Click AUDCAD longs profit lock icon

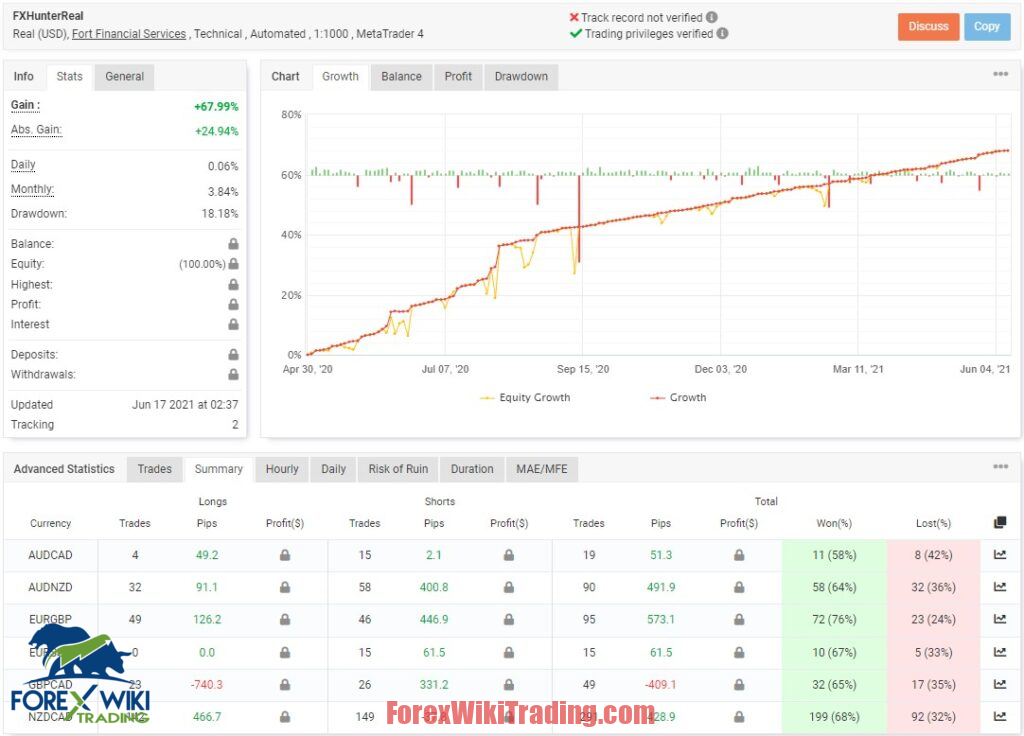[285, 555]
